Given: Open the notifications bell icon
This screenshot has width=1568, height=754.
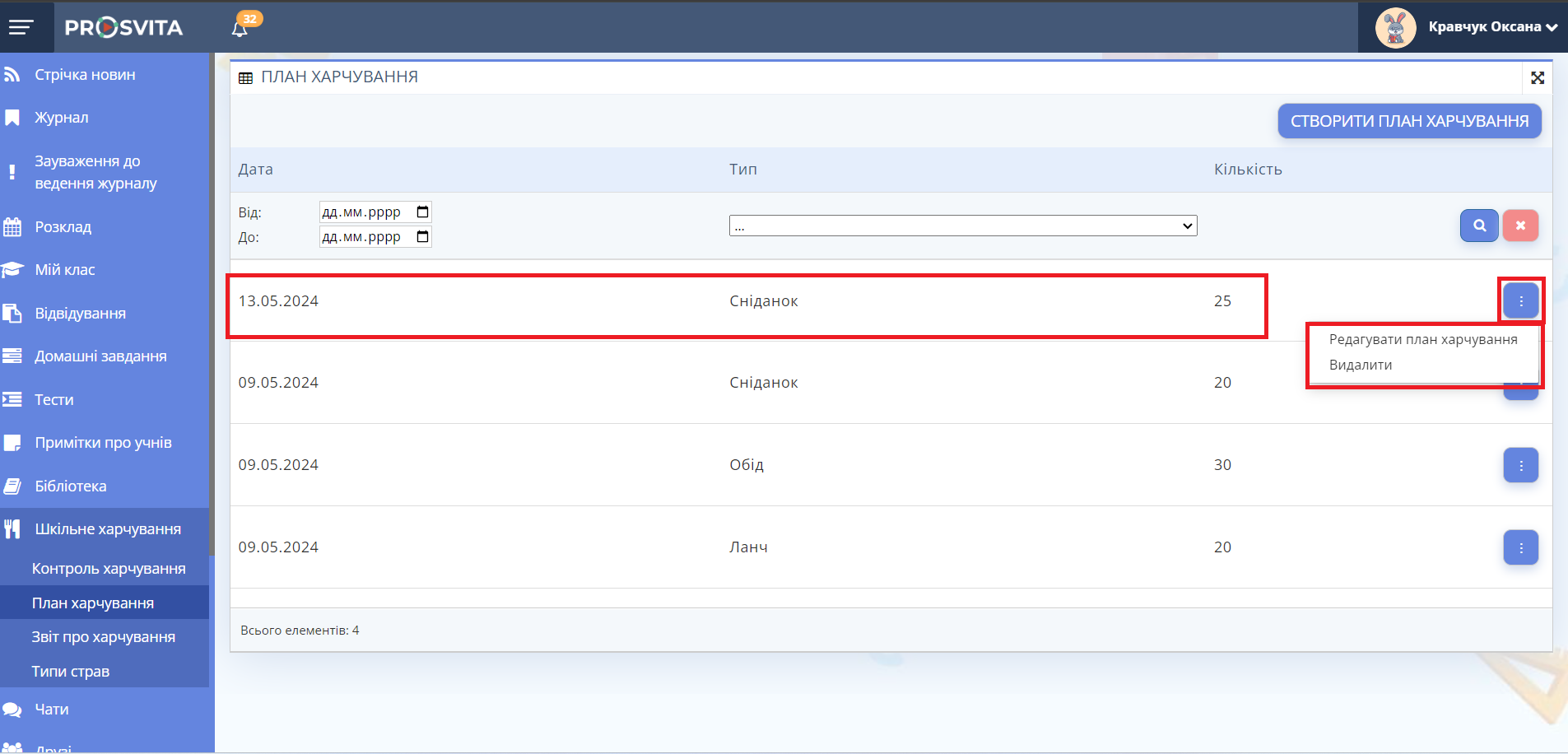Looking at the screenshot, I should pos(240,29).
